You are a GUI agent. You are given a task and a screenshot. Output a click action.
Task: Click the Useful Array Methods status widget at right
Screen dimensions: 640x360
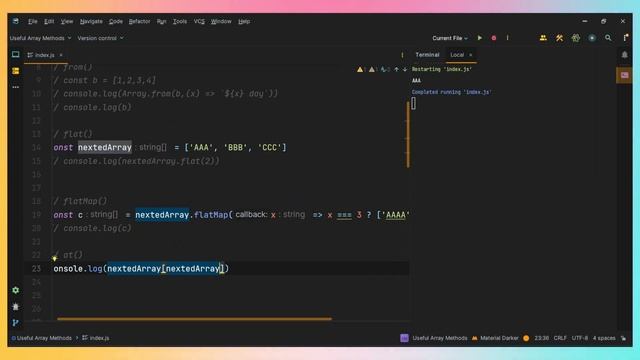point(440,338)
